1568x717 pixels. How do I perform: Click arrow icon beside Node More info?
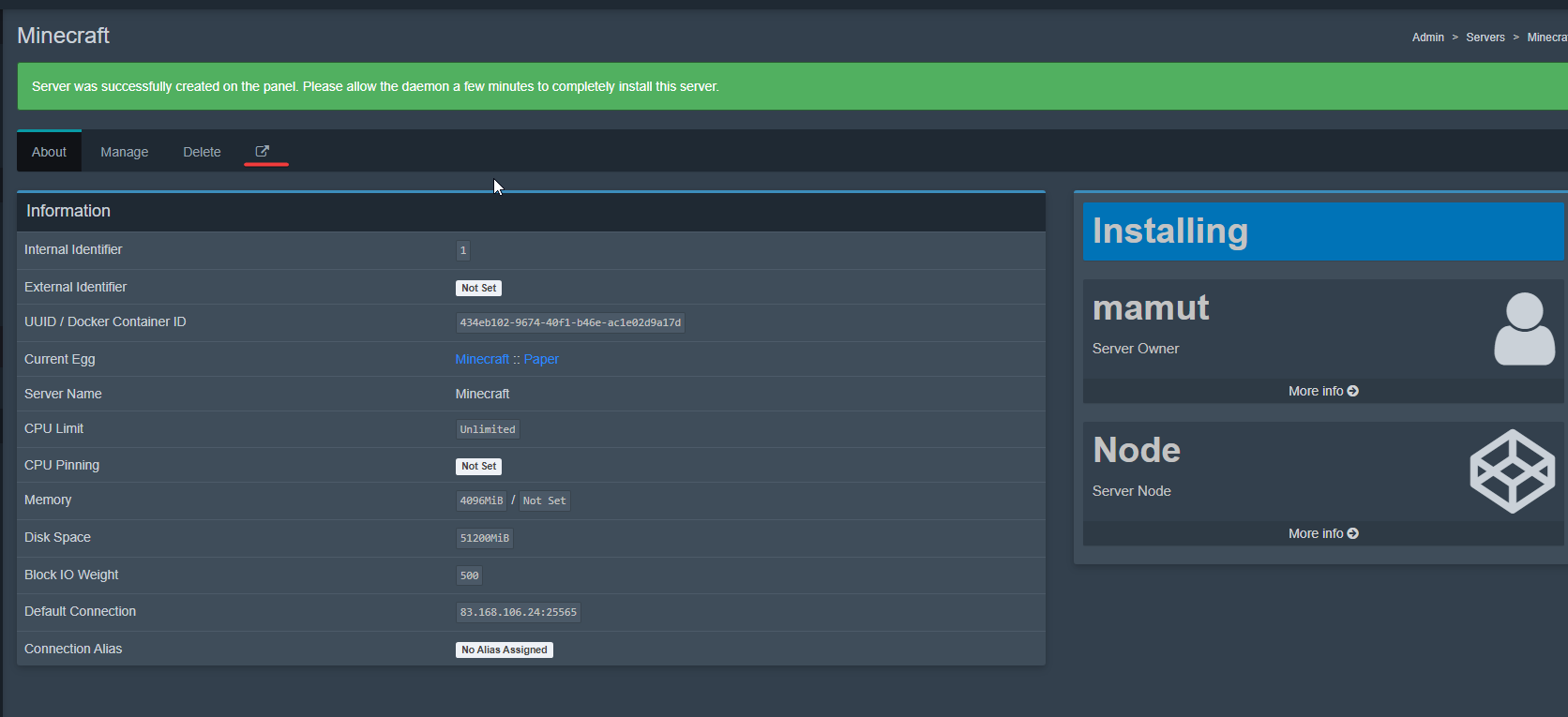[1353, 533]
